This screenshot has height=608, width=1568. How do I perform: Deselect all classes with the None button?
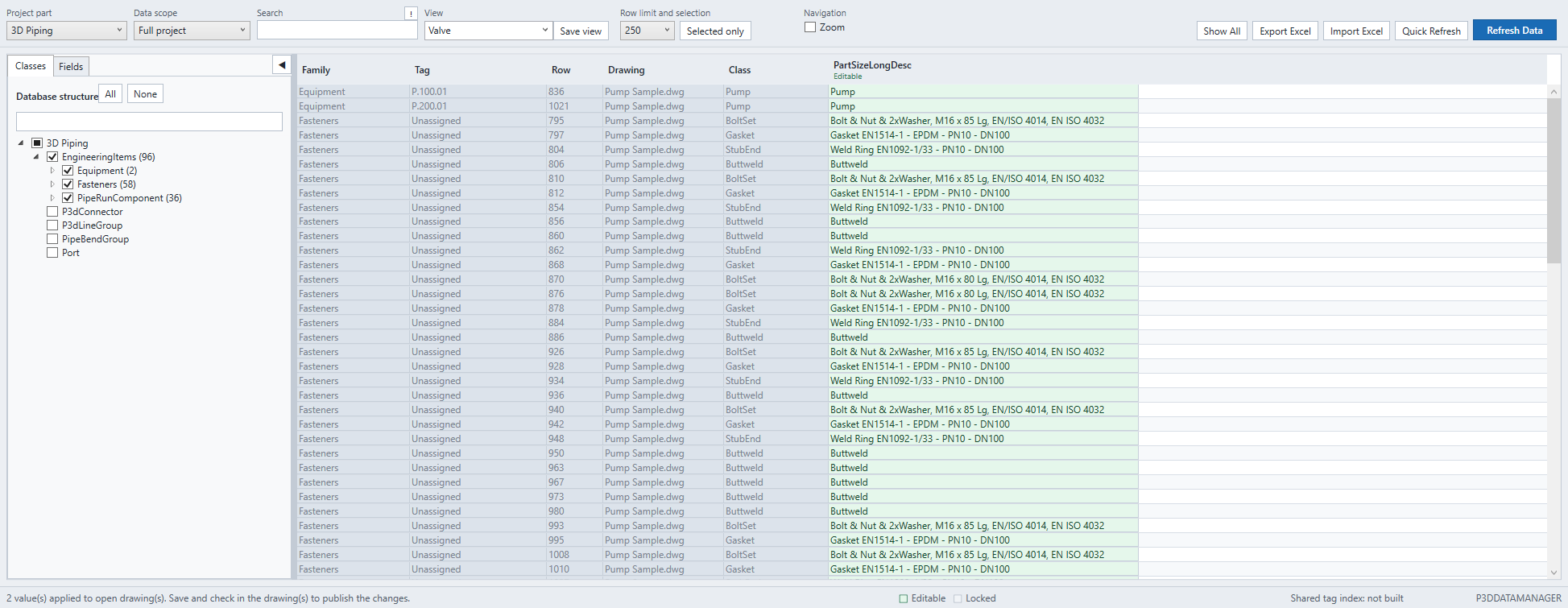pos(146,94)
